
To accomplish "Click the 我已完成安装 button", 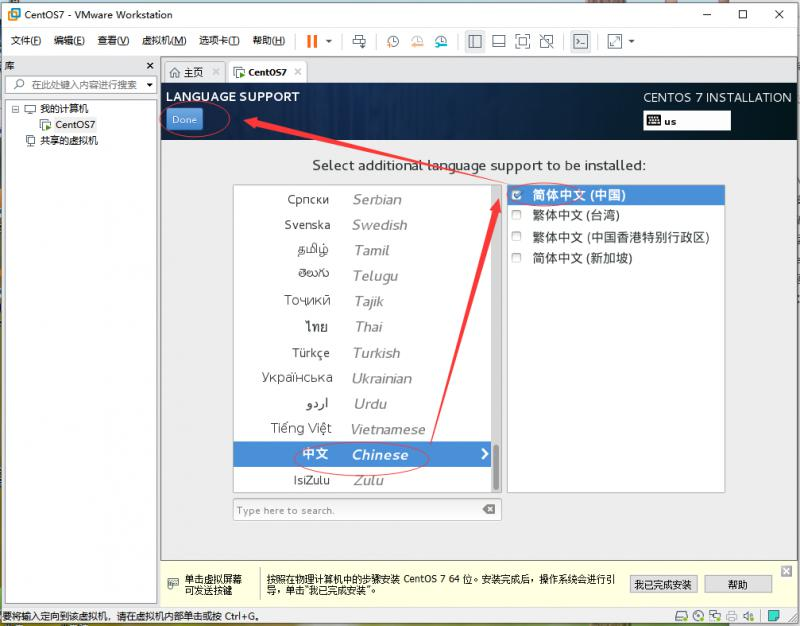I will click(662, 584).
